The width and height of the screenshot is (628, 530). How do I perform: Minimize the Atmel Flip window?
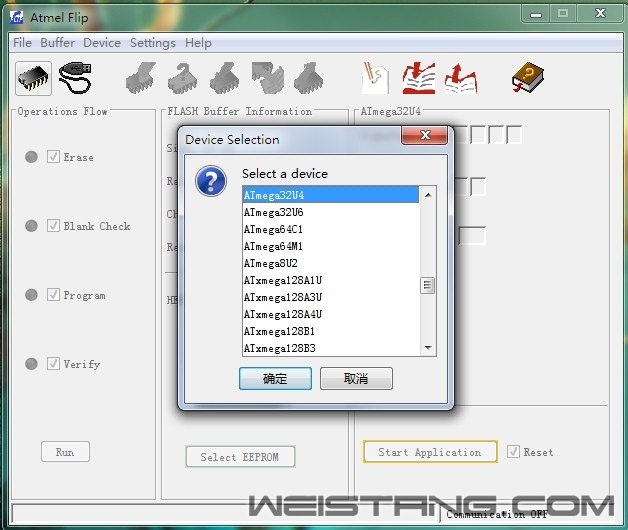point(535,14)
